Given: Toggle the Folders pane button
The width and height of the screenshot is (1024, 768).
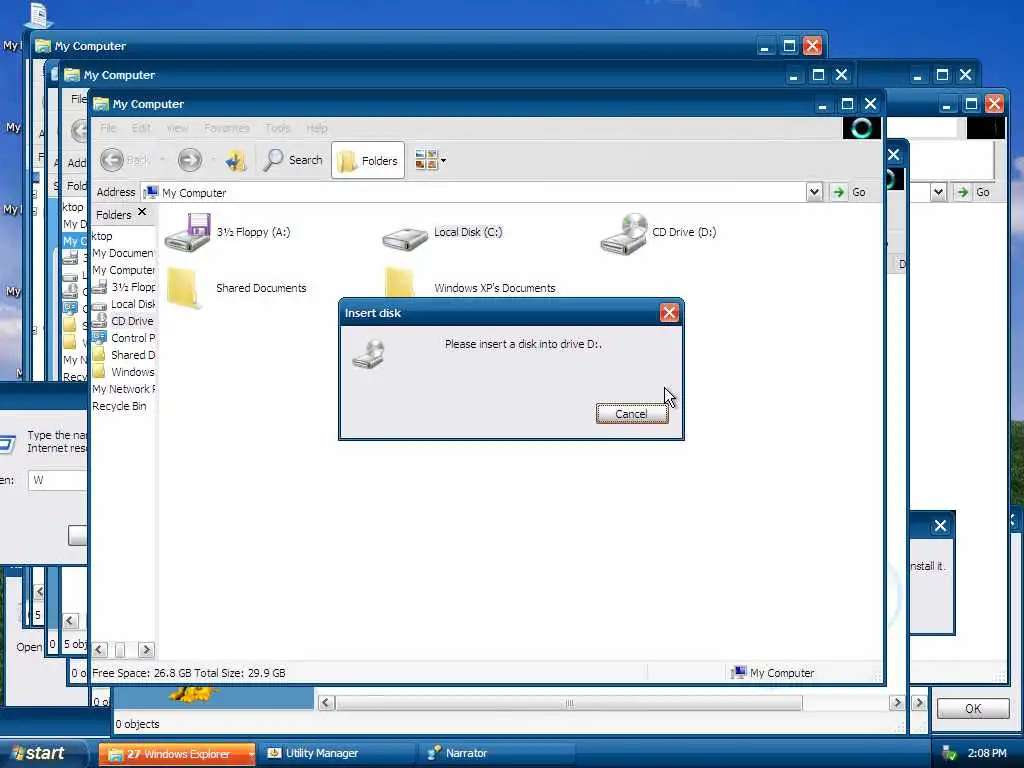Looking at the screenshot, I should click(x=368, y=160).
